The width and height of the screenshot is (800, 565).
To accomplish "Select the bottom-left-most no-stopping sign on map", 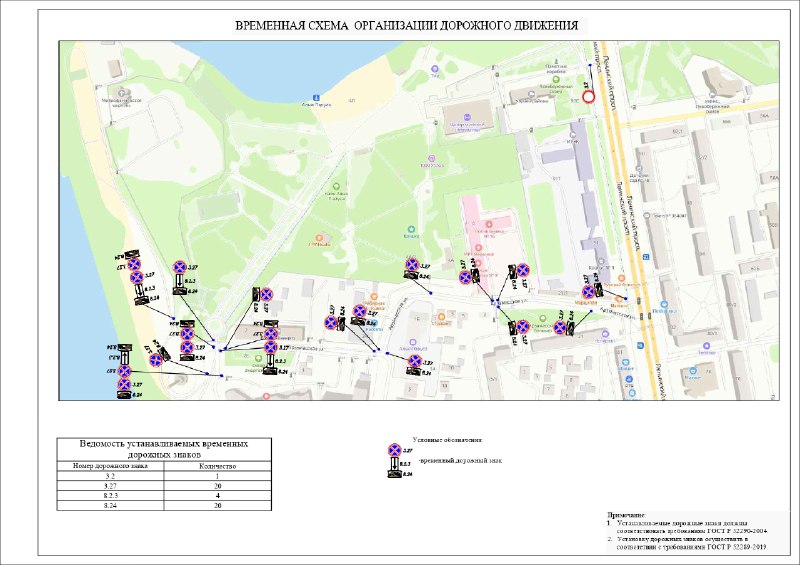I will [x=125, y=384].
